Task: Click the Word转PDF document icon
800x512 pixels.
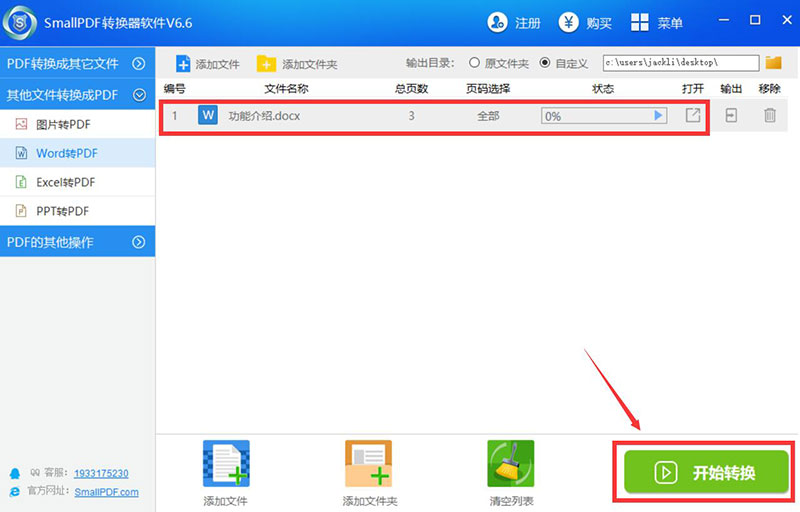Action: (x=21, y=153)
